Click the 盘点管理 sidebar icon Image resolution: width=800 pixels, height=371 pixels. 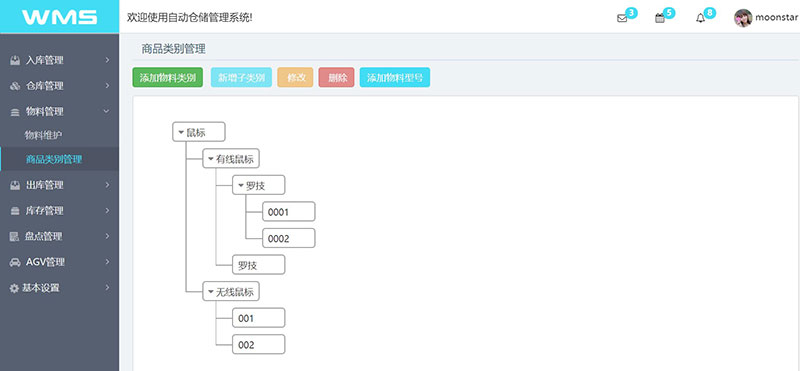coord(15,236)
